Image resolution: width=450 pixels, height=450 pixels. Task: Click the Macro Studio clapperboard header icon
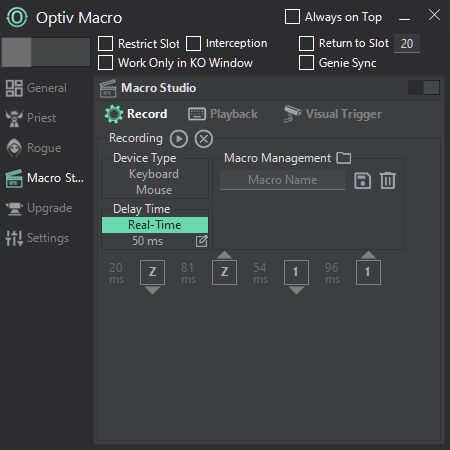(x=108, y=88)
